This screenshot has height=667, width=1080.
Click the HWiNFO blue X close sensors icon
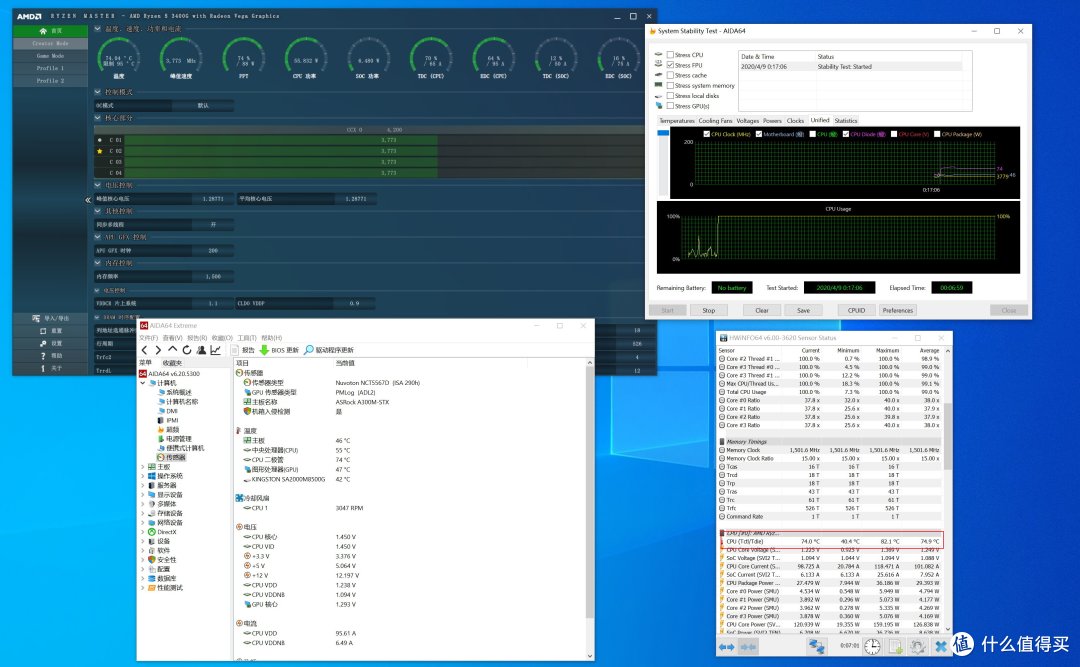pos(941,646)
